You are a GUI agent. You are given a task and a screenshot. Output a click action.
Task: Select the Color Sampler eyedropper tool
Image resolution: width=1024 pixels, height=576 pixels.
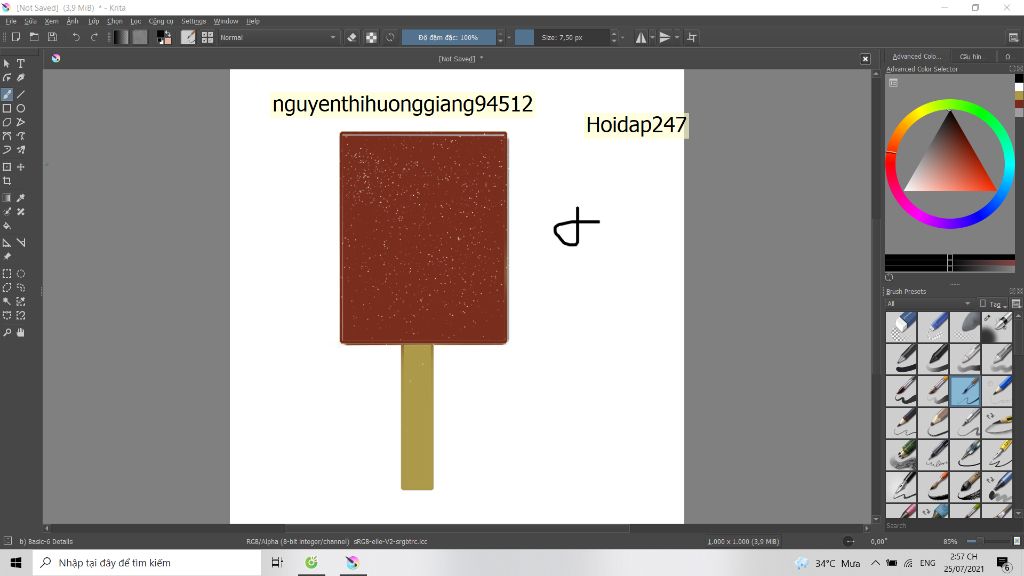pos(21,198)
